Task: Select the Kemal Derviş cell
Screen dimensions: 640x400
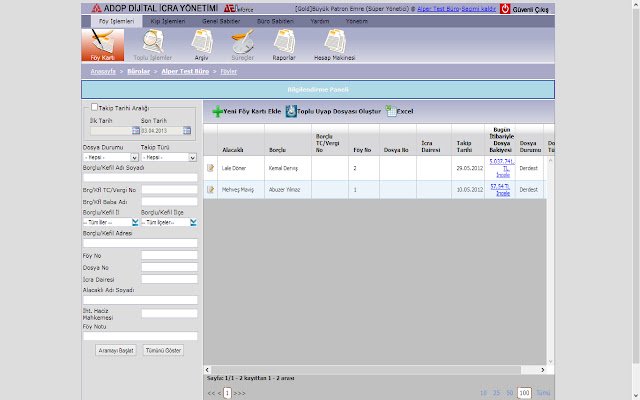Action: 288,168
